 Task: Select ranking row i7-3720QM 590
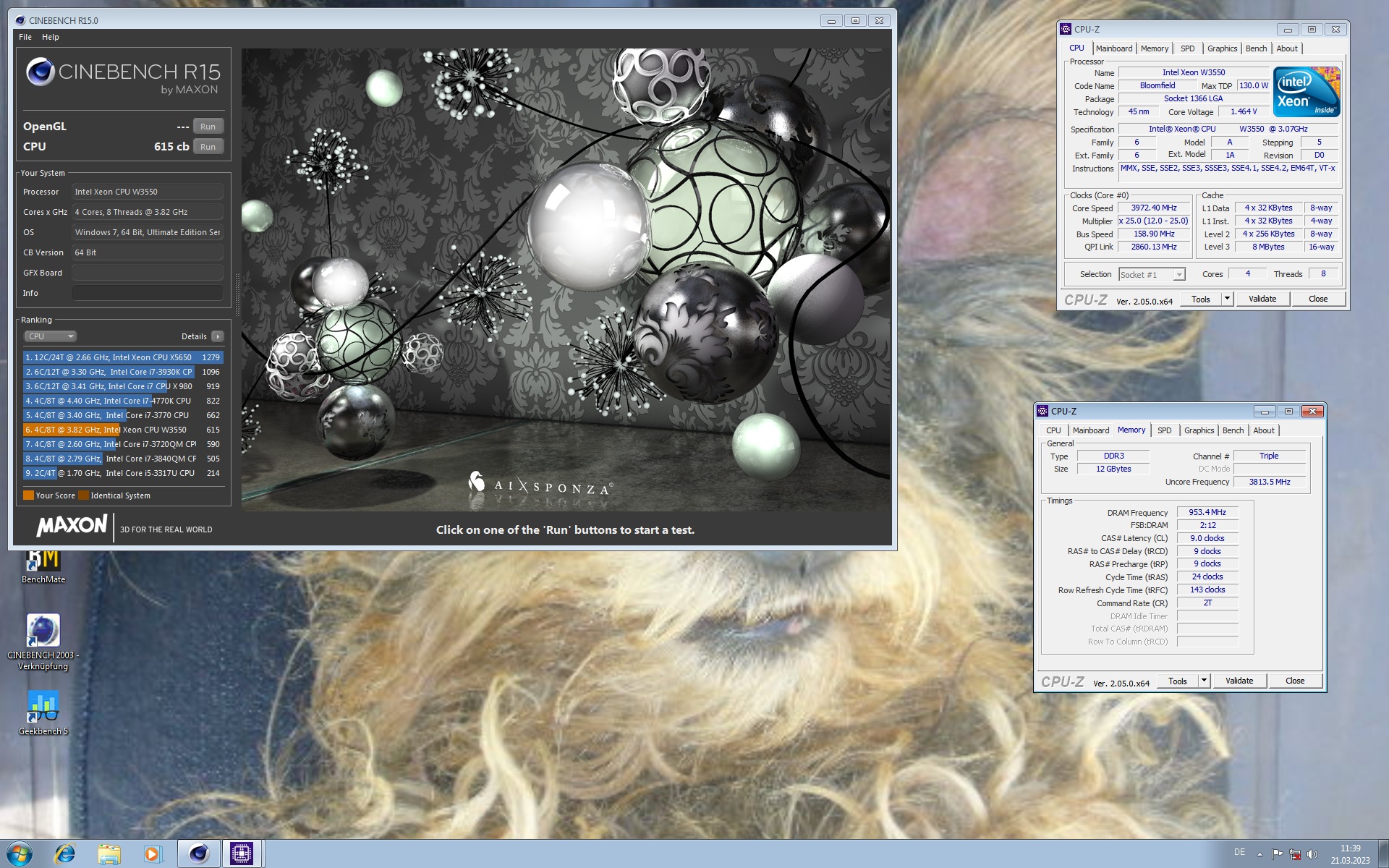[x=123, y=444]
